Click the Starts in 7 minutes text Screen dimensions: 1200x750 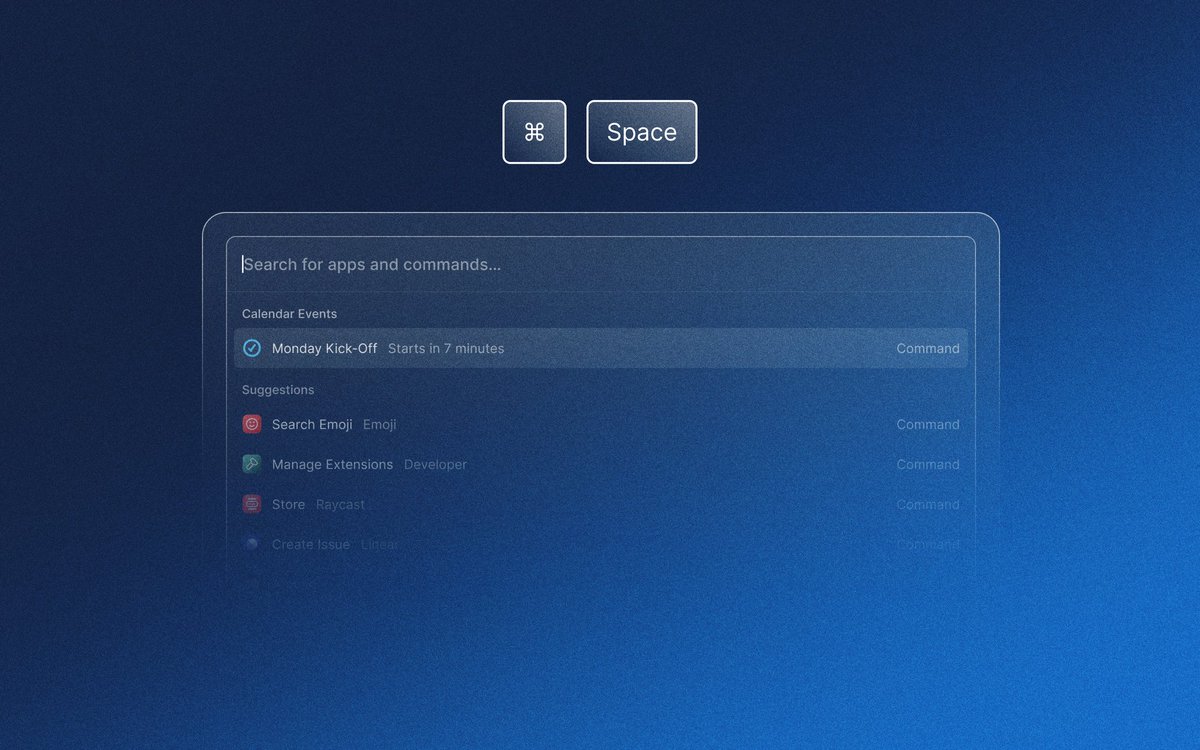446,348
